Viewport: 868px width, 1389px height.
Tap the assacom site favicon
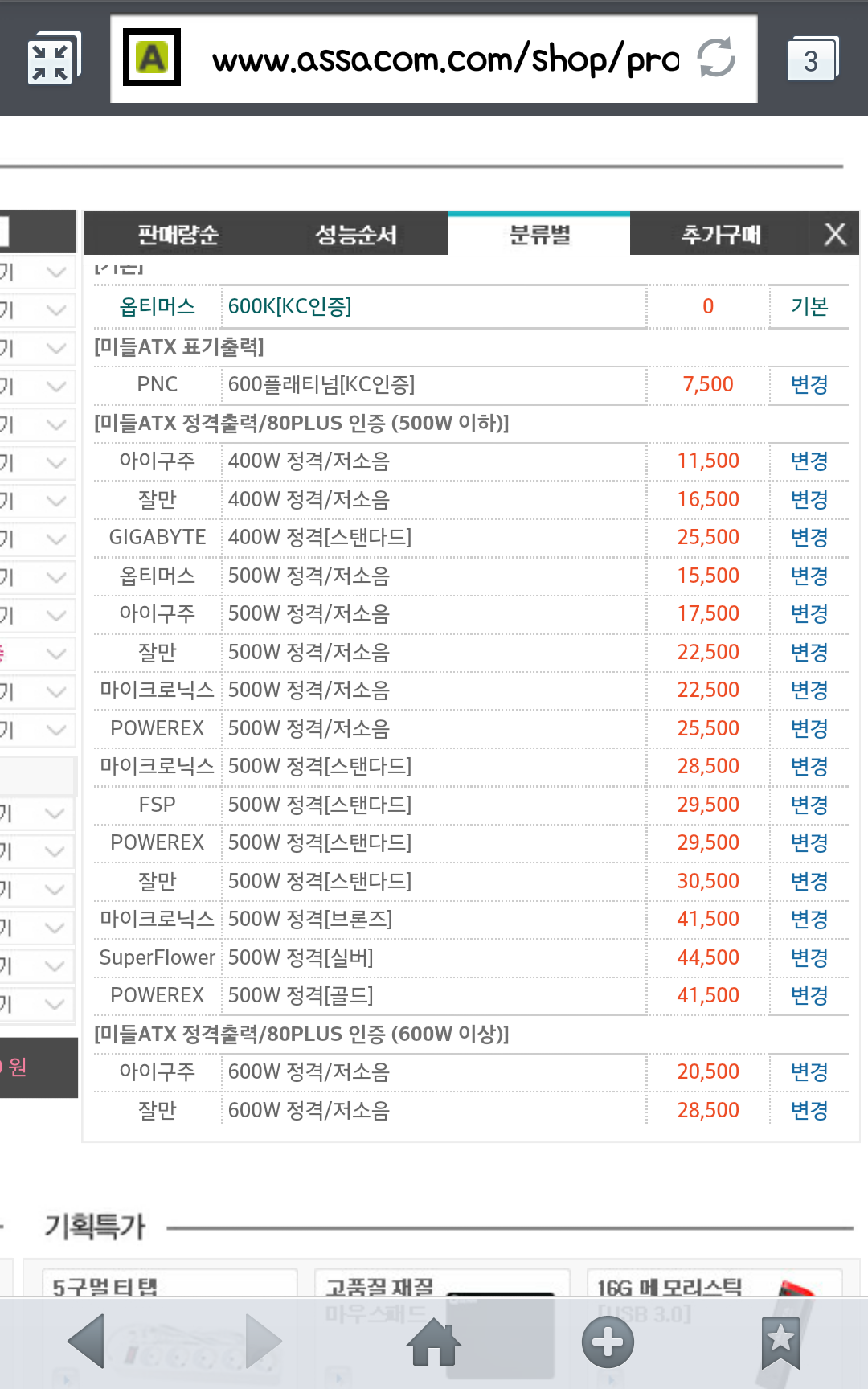click(152, 57)
